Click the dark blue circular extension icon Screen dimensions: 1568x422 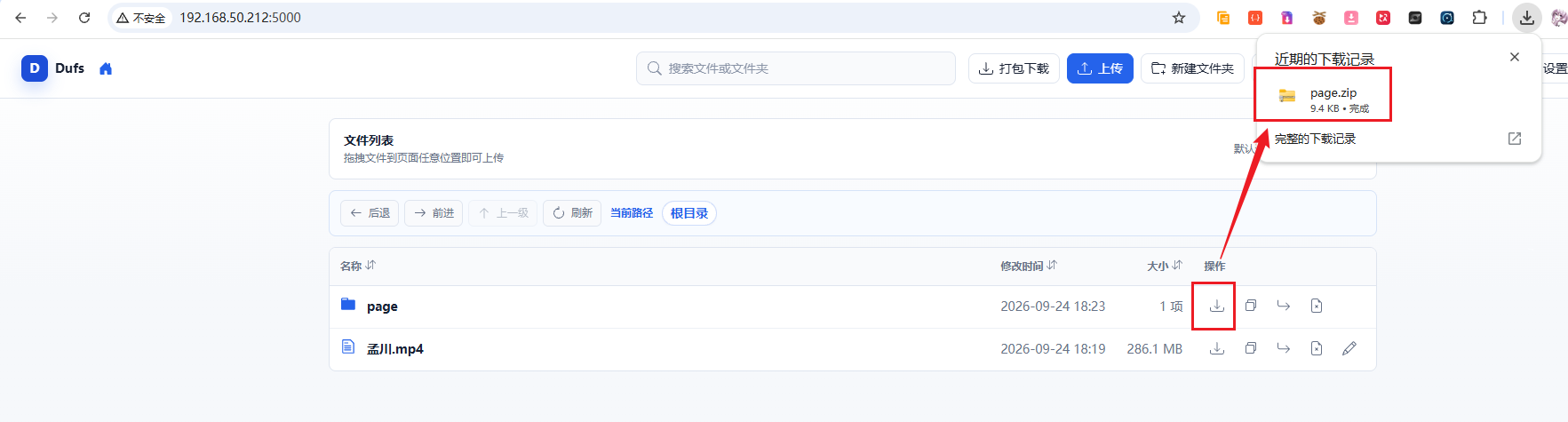(x=1447, y=18)
